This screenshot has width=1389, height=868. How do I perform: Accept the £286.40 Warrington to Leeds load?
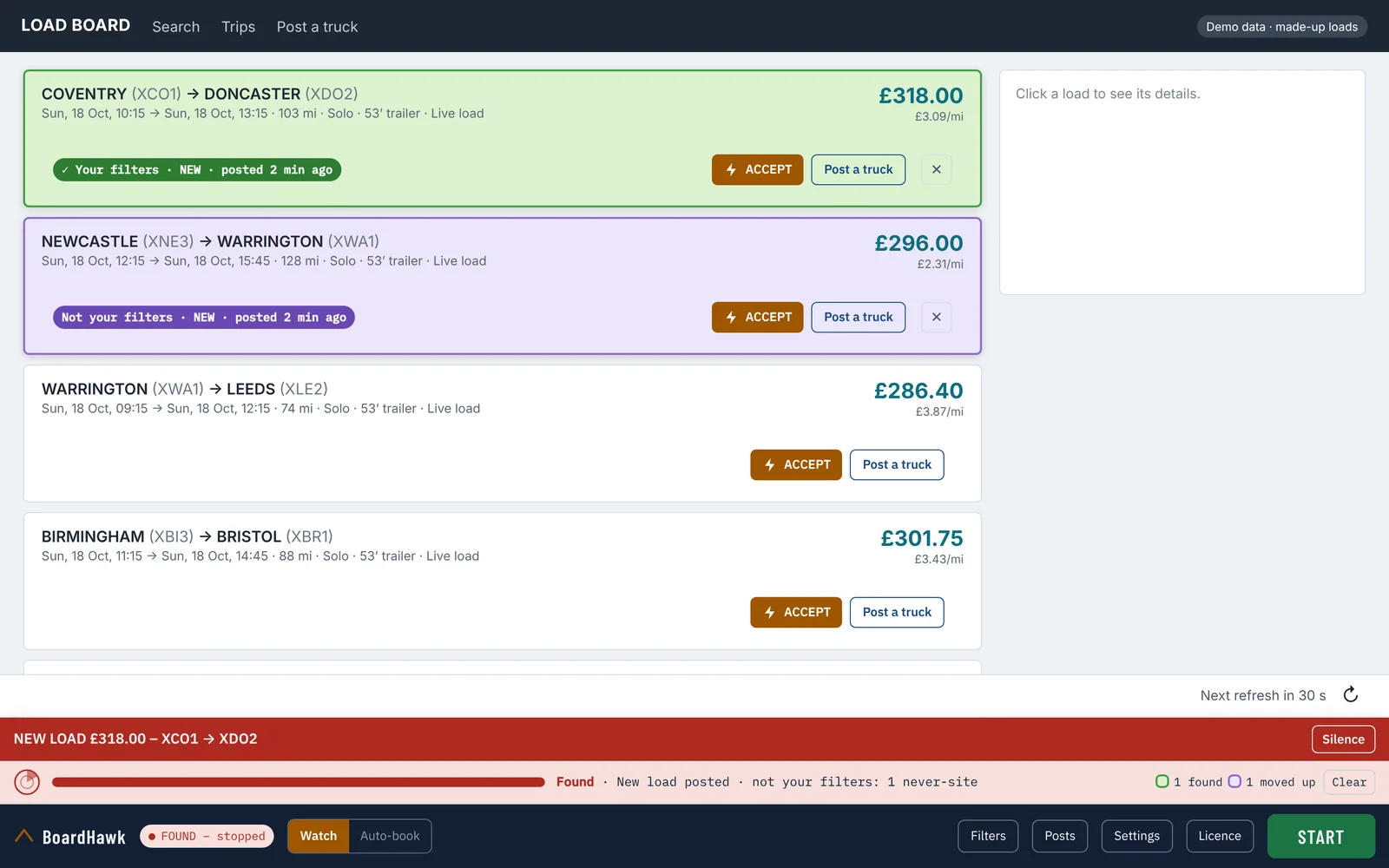(x=796, y=464)
